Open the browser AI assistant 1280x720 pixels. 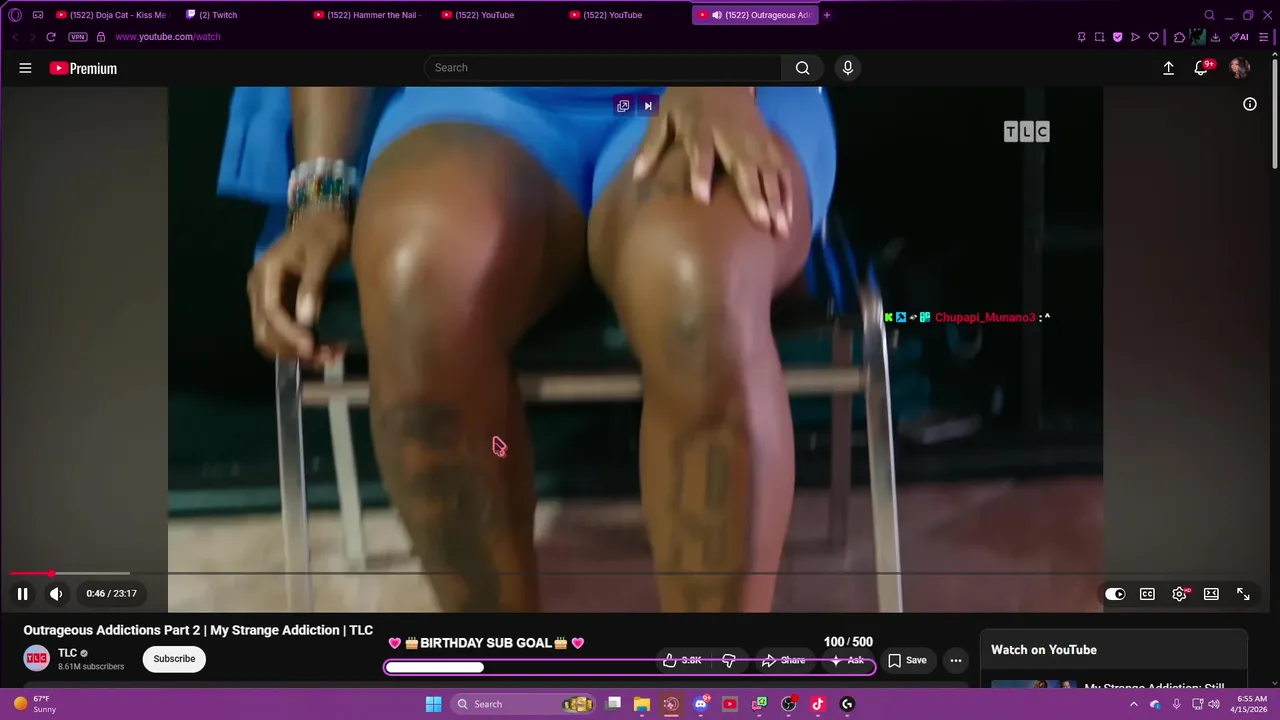pyautogui.click(x=1239, y=37)
